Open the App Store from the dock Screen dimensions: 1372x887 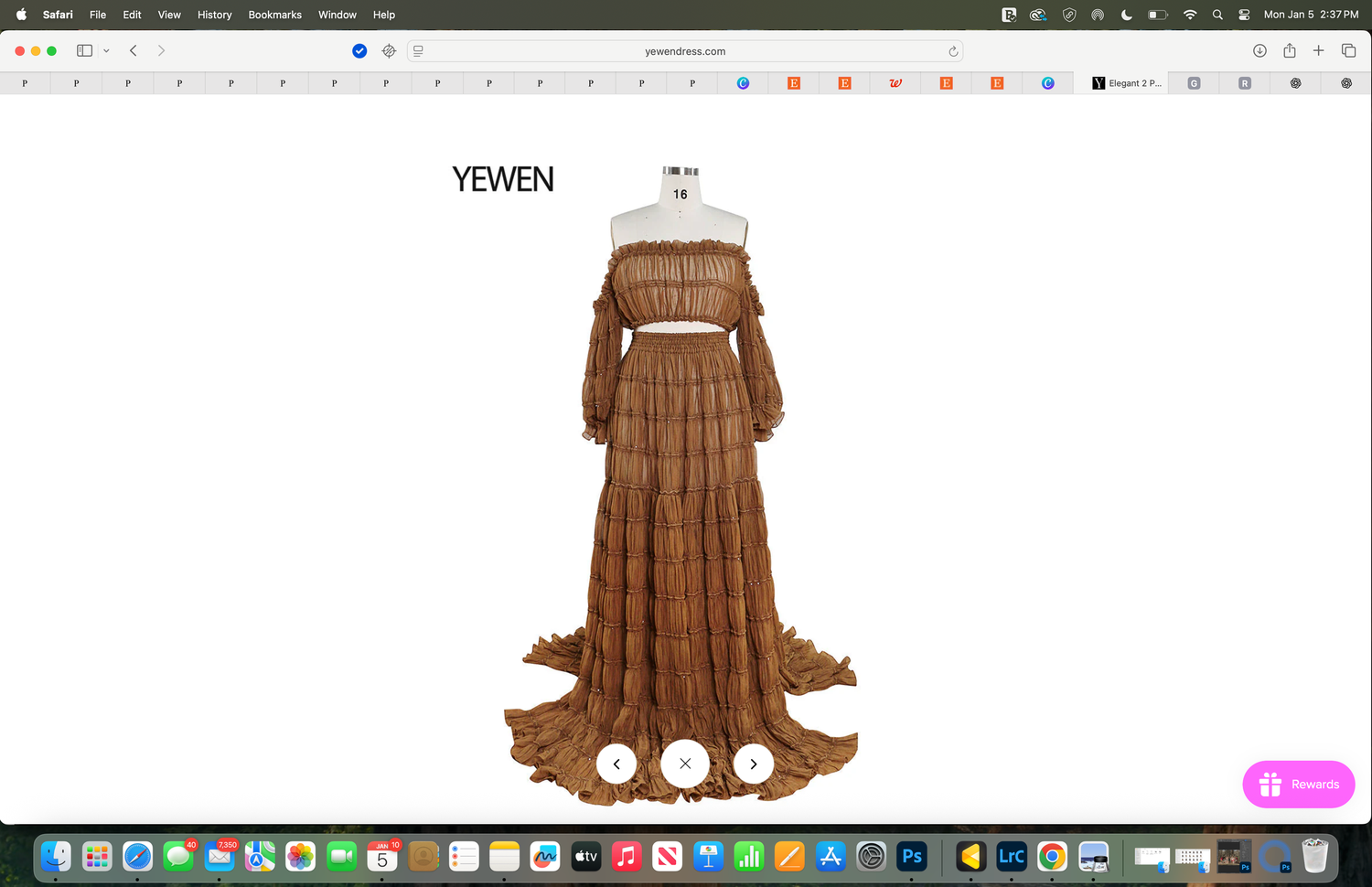(x=831, y=857)
